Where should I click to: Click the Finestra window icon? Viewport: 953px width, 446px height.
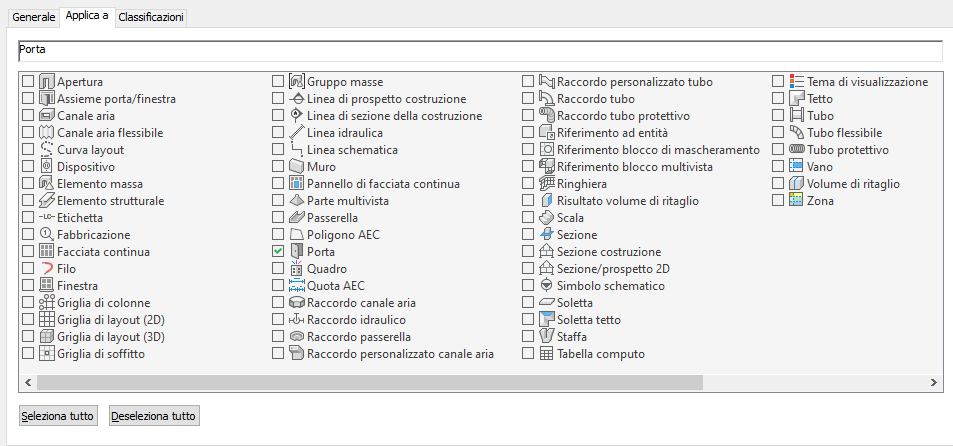click(x=46, y=286)
